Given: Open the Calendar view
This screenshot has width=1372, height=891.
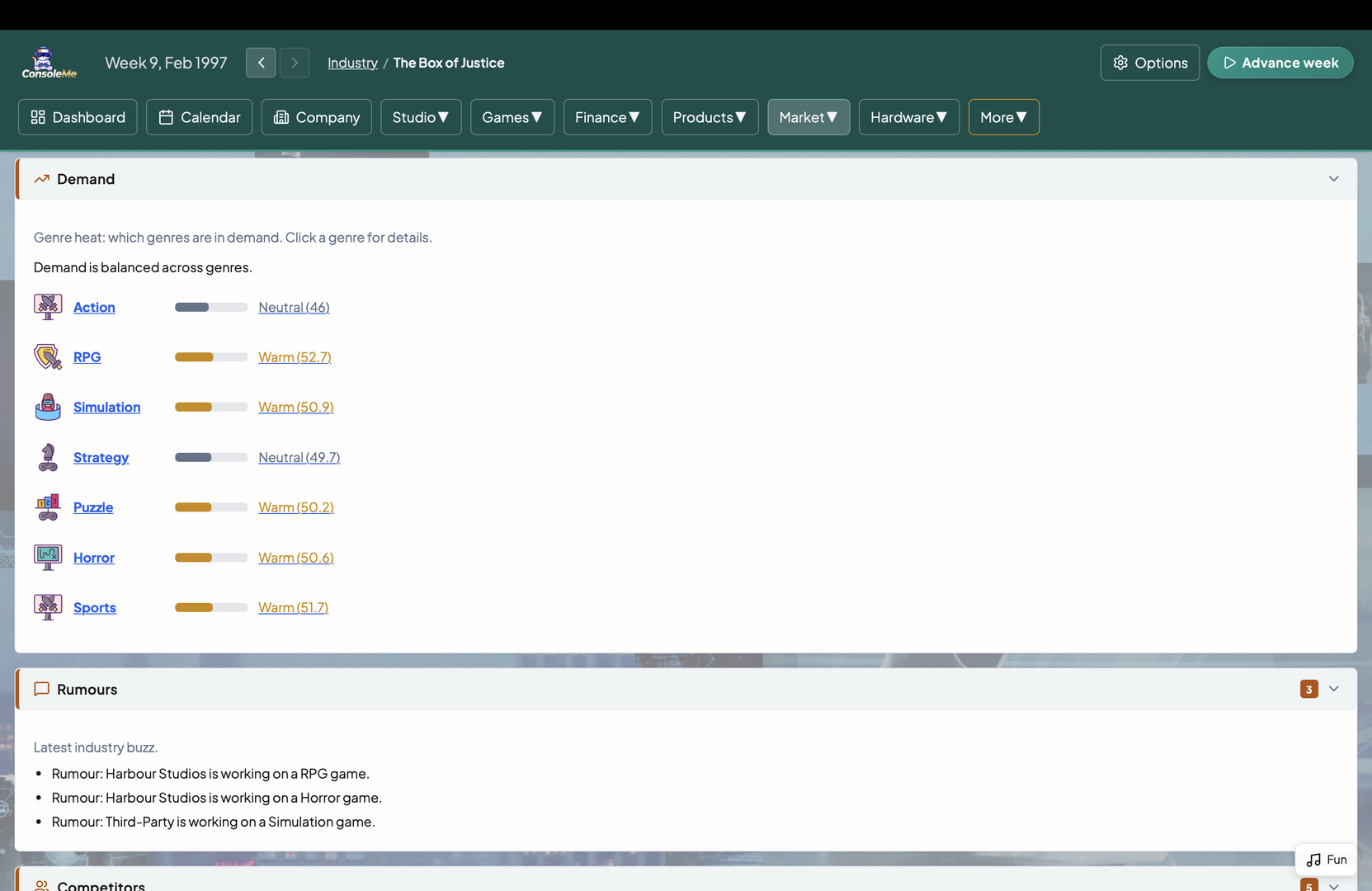Looking at the screenshot, I should click(x=199, y=117).
